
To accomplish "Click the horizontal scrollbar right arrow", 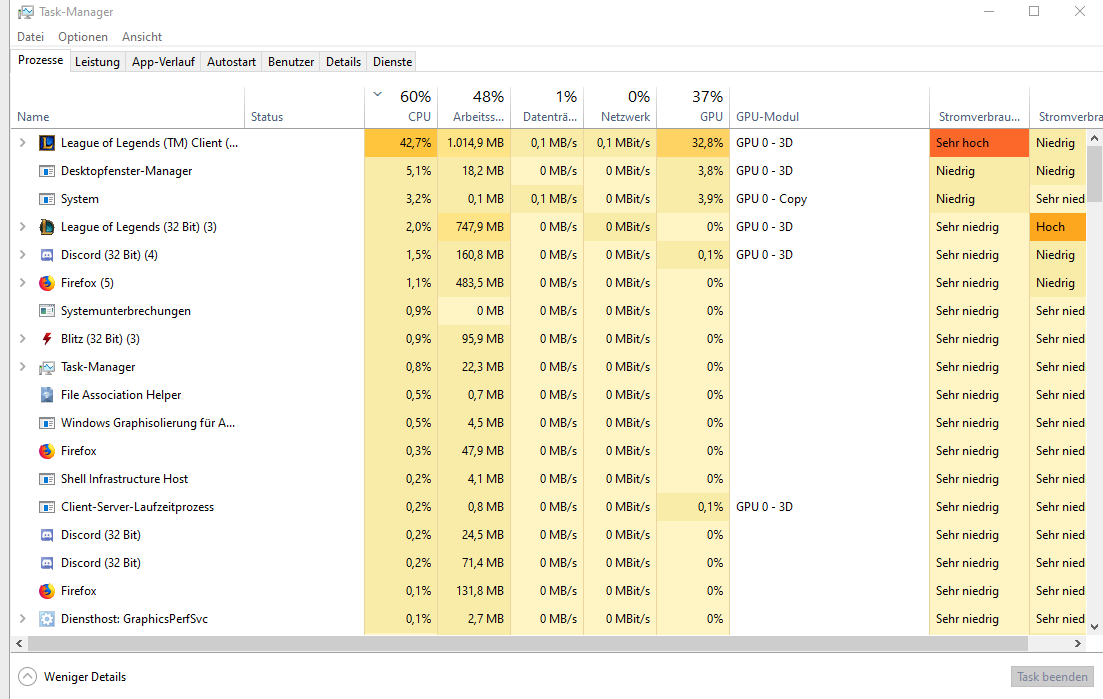I will (x=1077, y=643).
